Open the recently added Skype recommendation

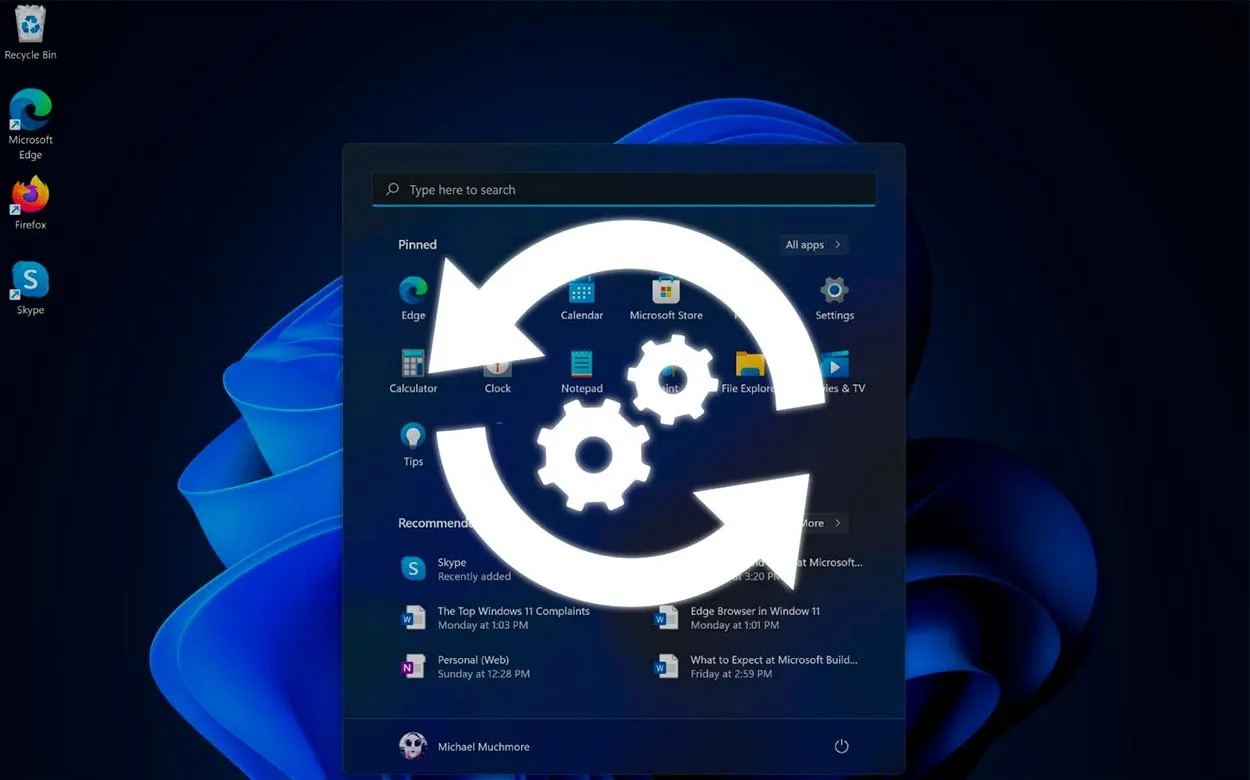(x=455, y=569)
